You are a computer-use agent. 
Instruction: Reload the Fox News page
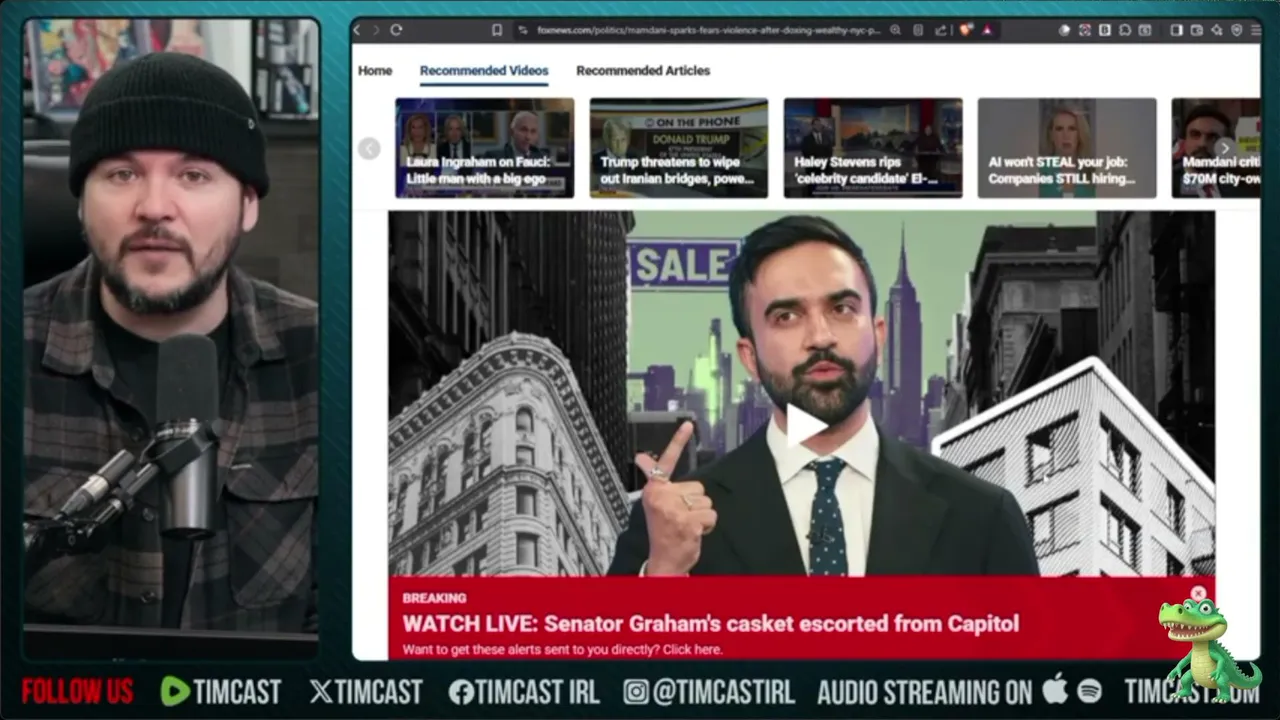point(396,30)
